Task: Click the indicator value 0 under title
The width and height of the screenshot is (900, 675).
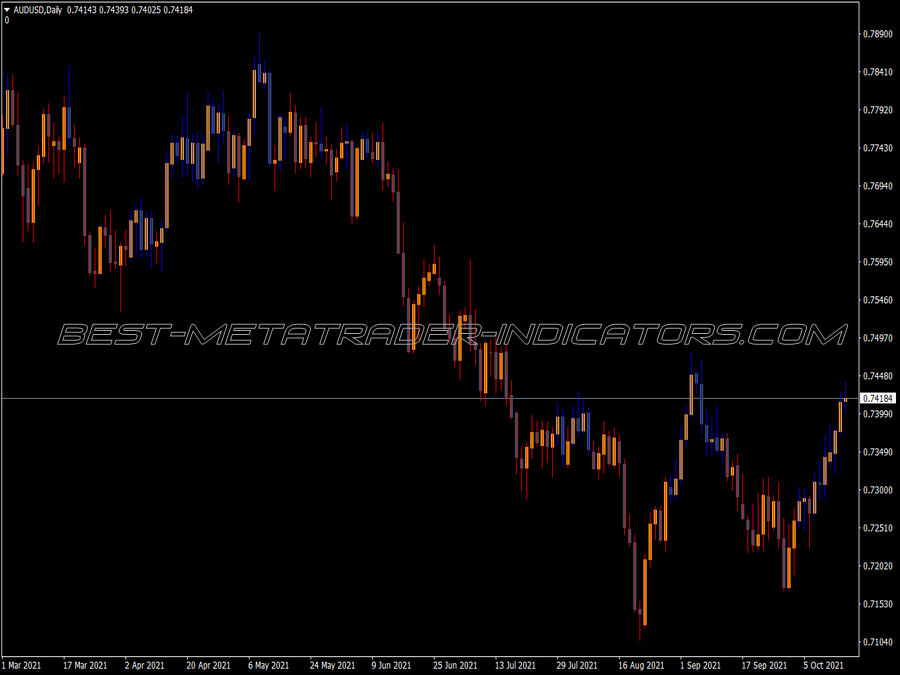Action: (7, 20)
